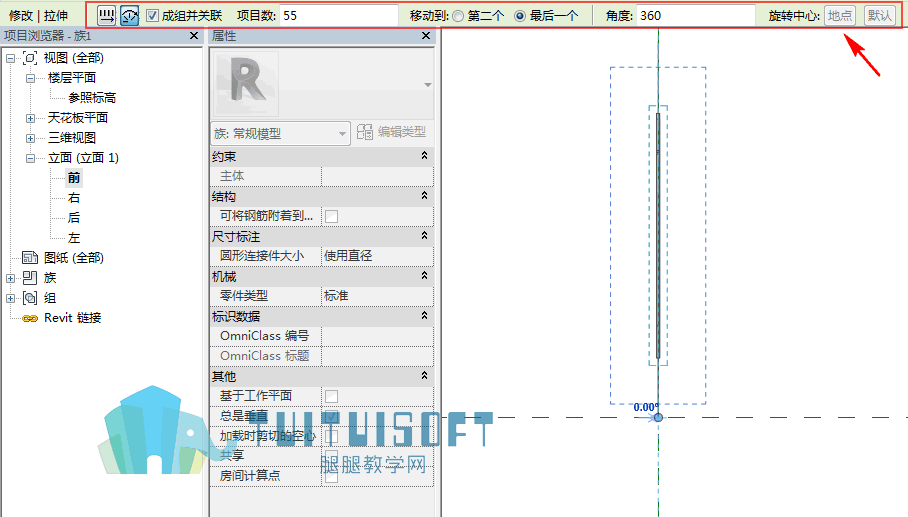Click the 族 families icon in browser
This screenshot has width=908, height=517.
click(x=30, y=278)
